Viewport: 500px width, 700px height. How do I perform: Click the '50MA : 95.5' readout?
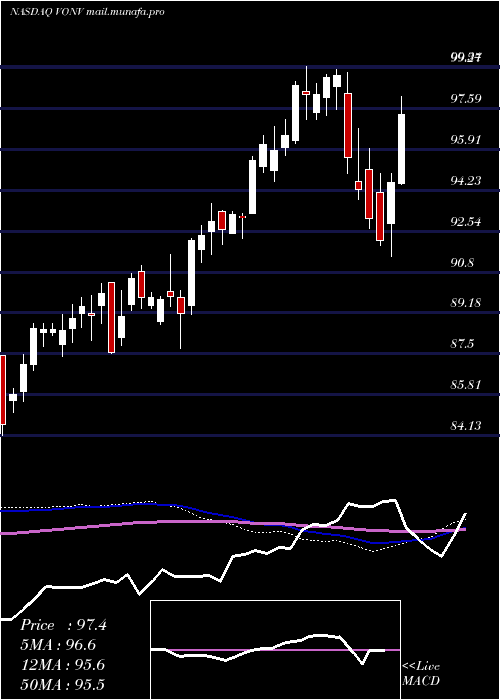point(62,684)
